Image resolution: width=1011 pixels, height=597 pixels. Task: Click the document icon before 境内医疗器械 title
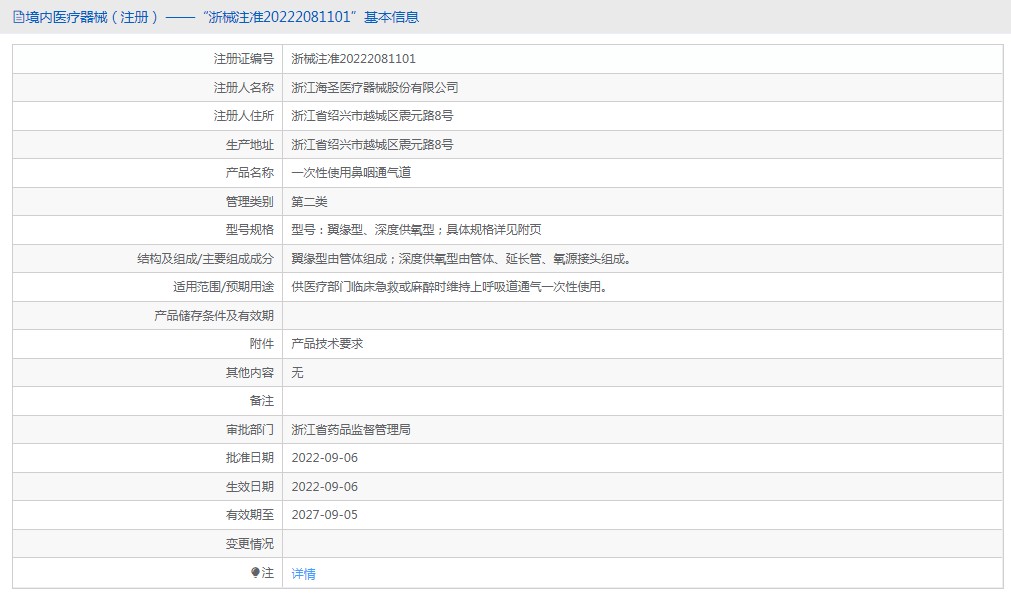[x=19, y=17]
